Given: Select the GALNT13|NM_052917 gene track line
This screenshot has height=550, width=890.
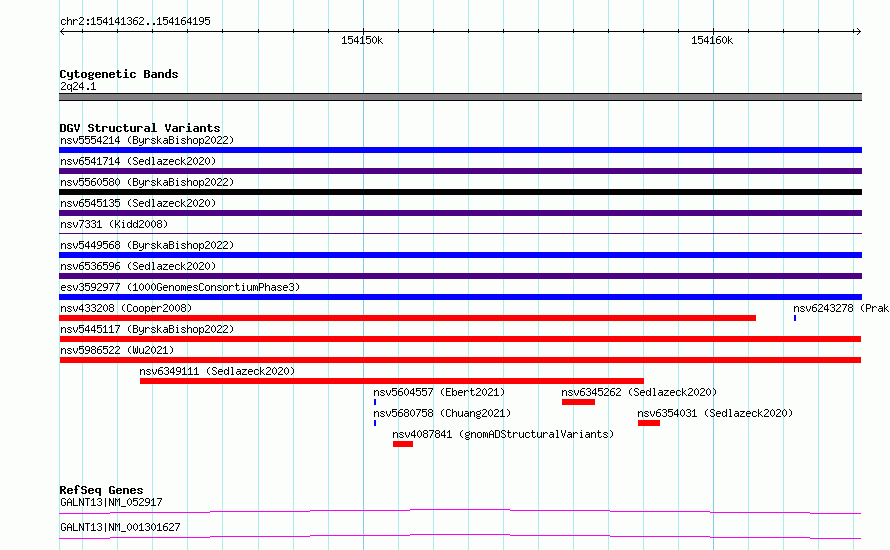Looking at the screenshot, I should [x=460, y=511].
